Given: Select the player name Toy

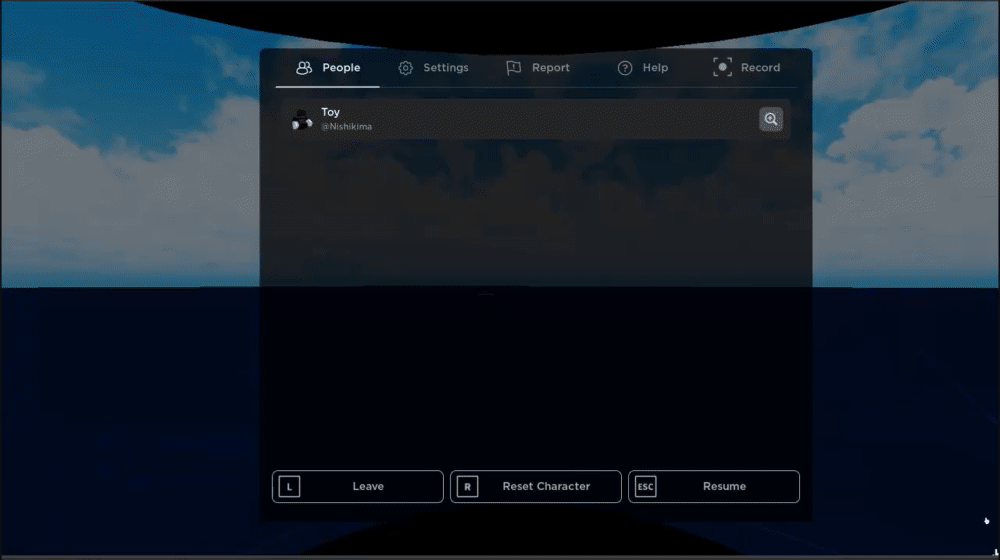Looking at the screenshot, I should point(330,112).
